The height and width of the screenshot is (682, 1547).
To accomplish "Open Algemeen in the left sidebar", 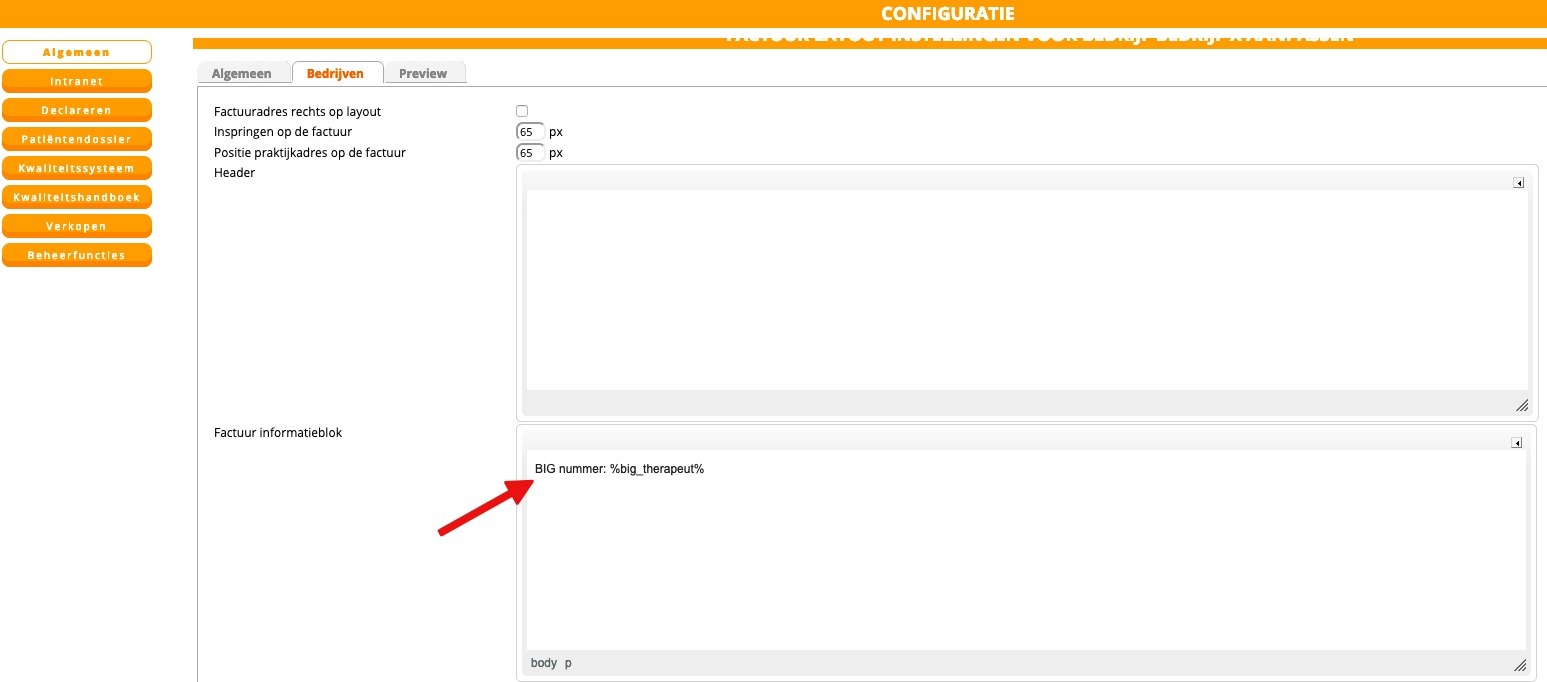I will click(x=76, y=52).
